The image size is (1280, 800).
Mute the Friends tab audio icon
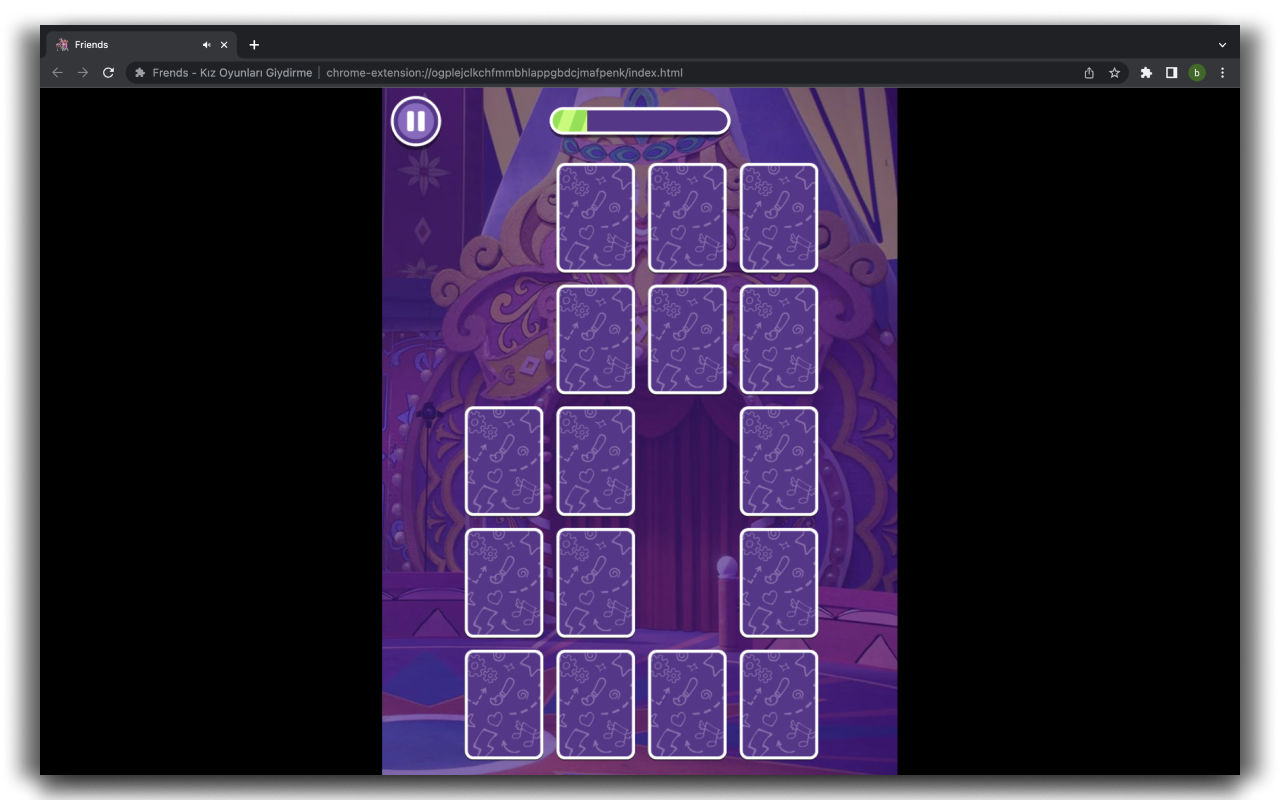[206, 45]
